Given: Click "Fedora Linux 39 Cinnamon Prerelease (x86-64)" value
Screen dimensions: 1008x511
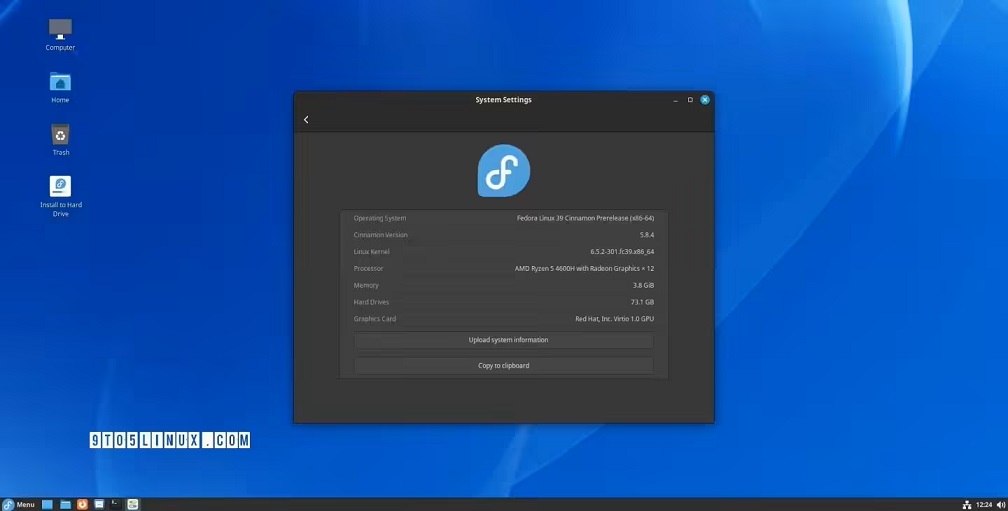Looking at the screenshot, I should 585,219.
